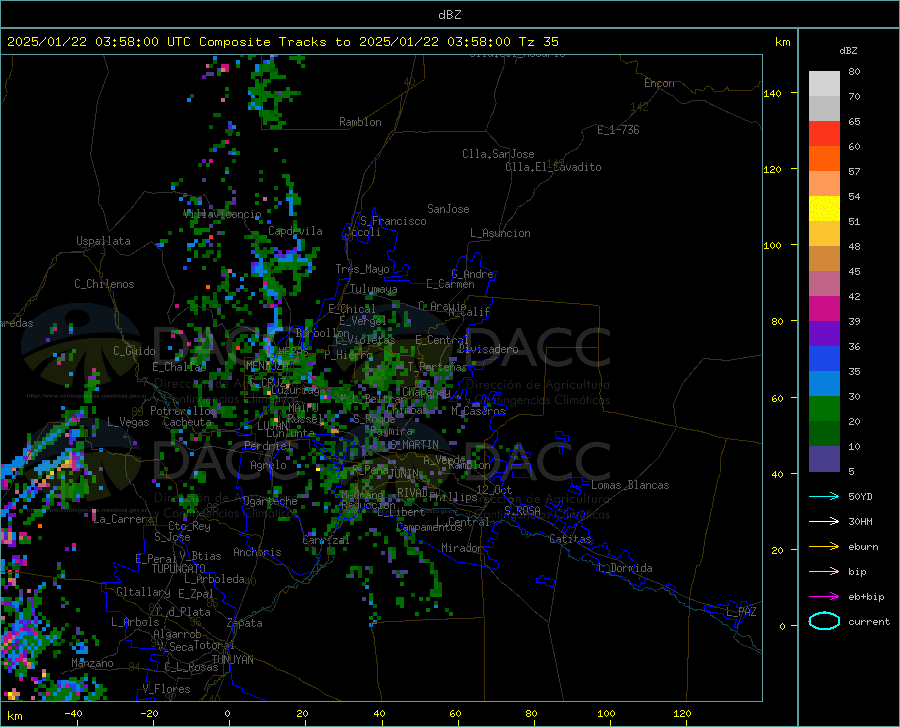Viewport: 900px width, 727px height.
Task: Click the red 60 dBZ color swatch
Action: click(824, 134)
